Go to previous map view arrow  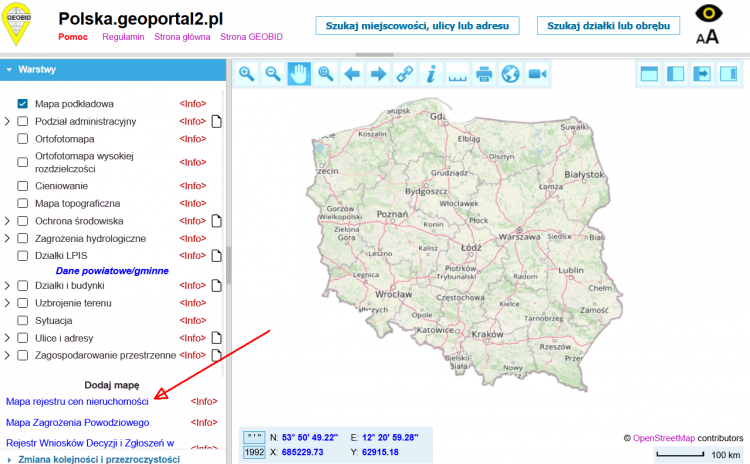(x=352, y=74)
